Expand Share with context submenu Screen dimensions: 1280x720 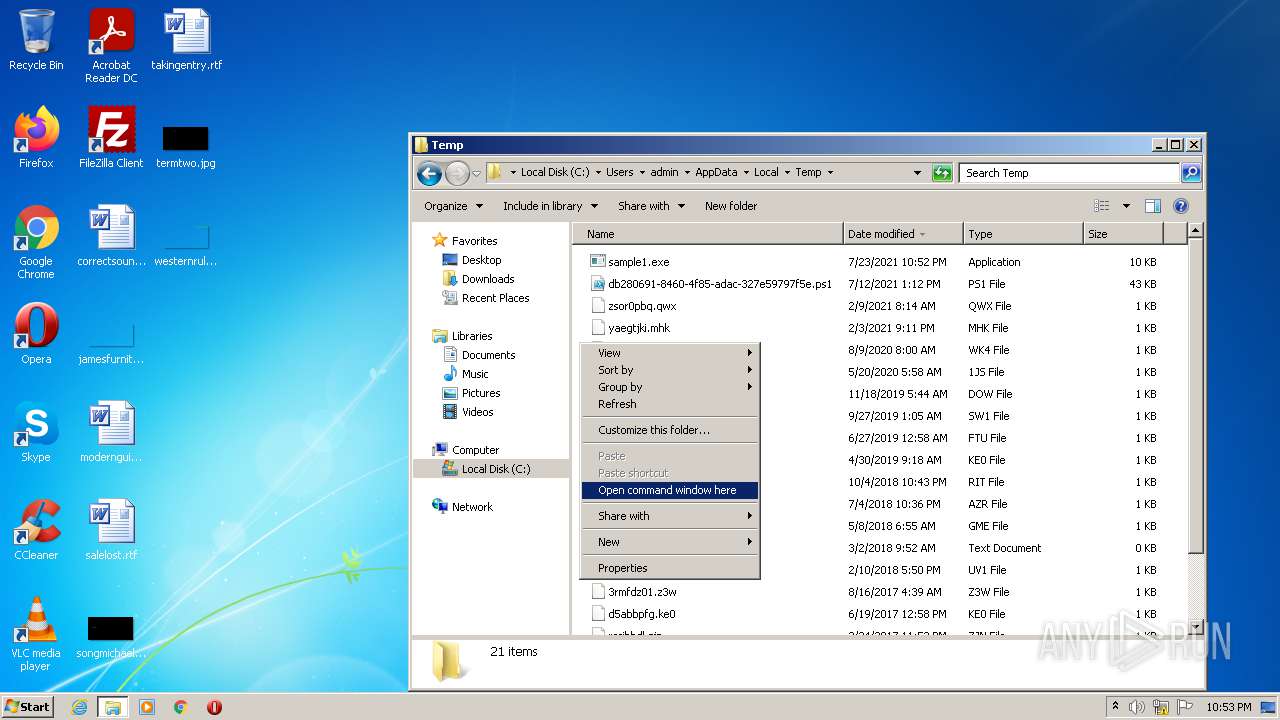pos(670,516)
